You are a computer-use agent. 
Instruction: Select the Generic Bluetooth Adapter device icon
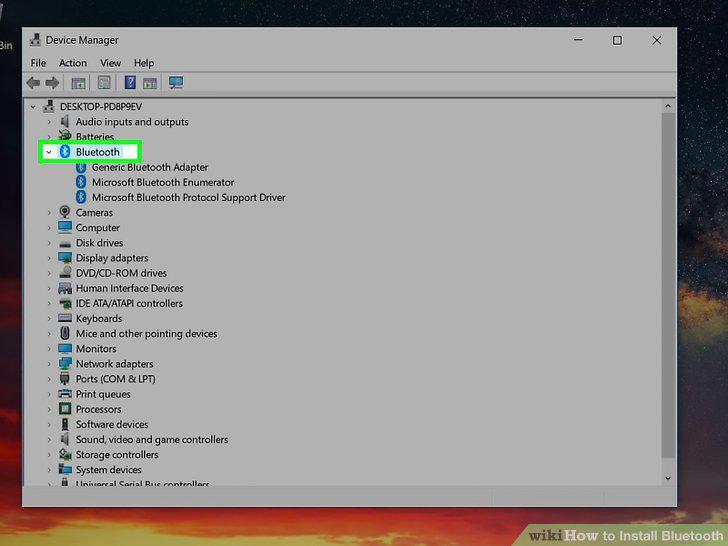pos(81,167)
